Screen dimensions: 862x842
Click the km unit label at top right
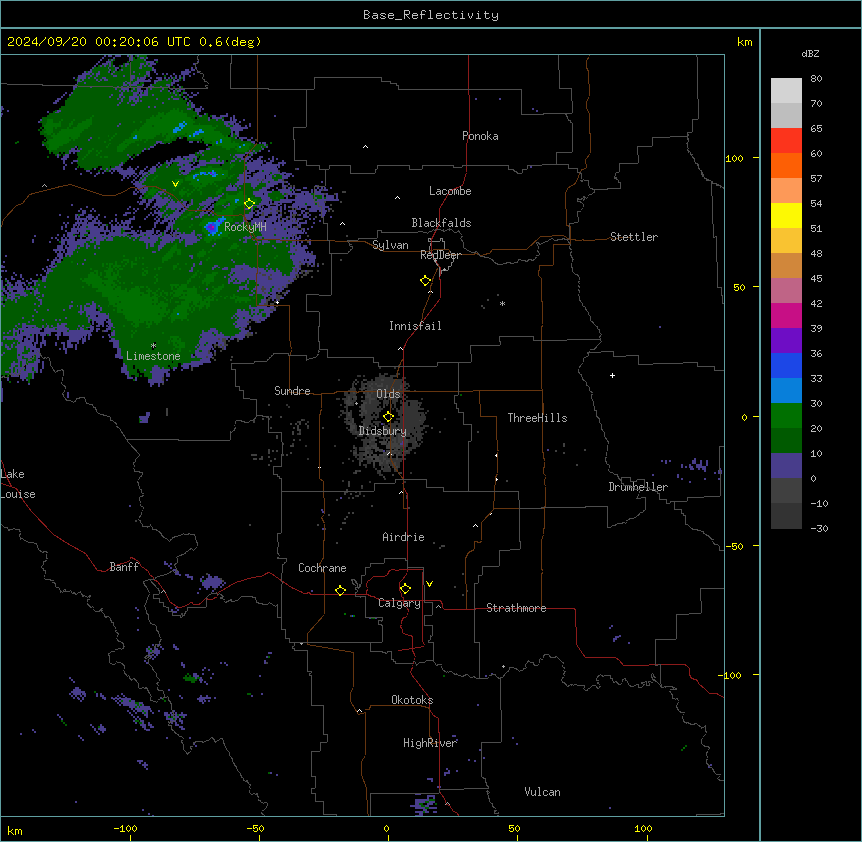(745, 42)
